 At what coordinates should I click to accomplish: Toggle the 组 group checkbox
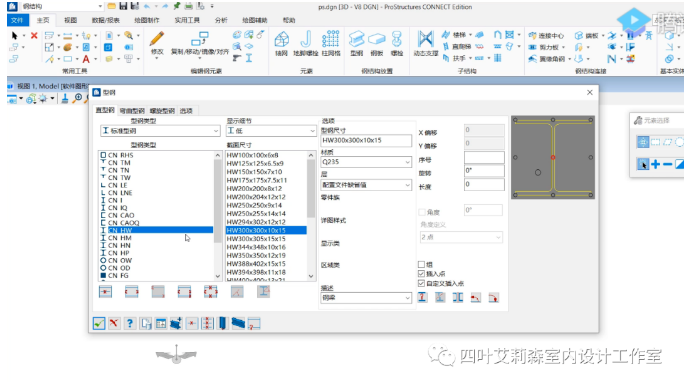(421, 264)
